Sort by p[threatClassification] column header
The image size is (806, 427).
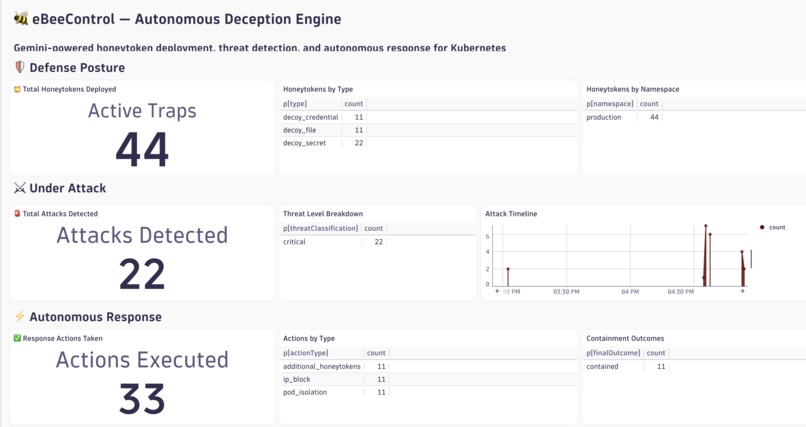(320, 228)
